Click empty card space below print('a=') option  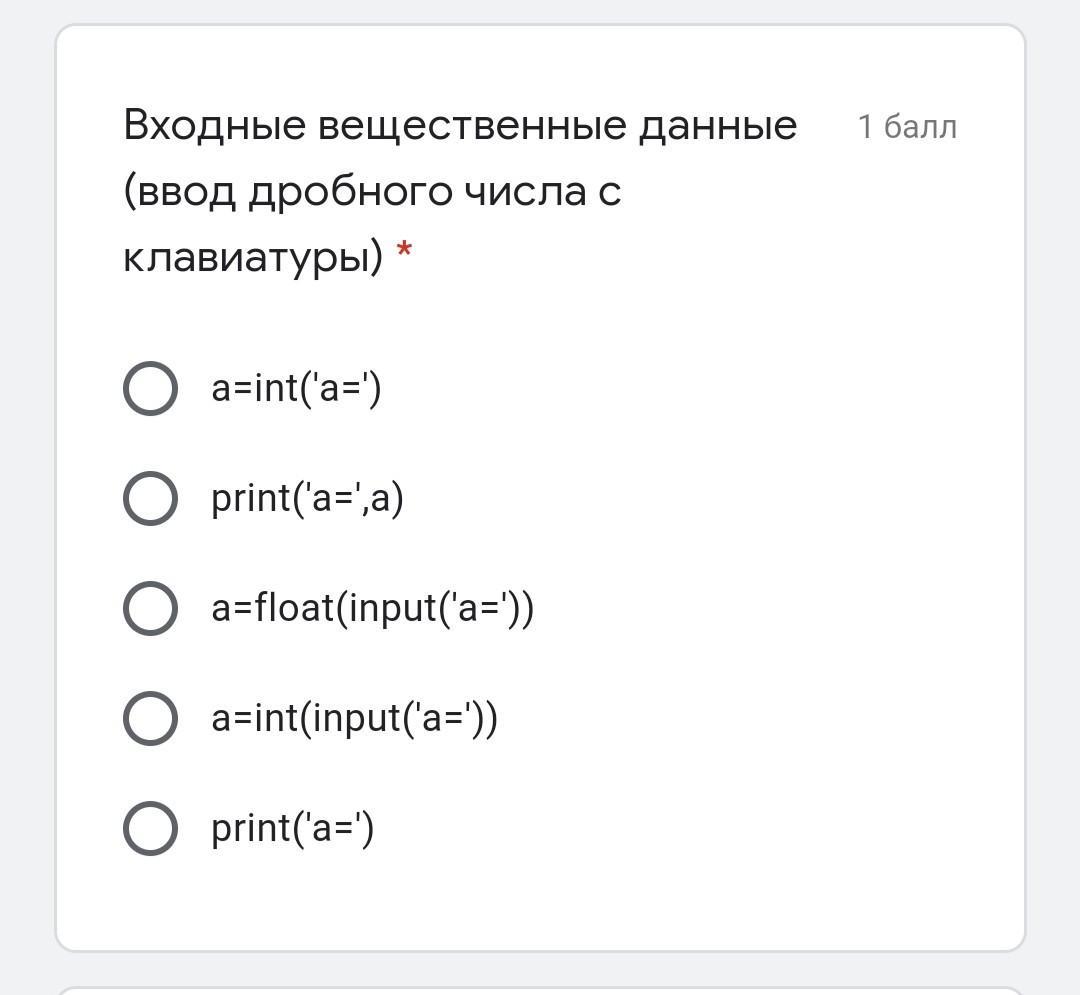[540, 902]
